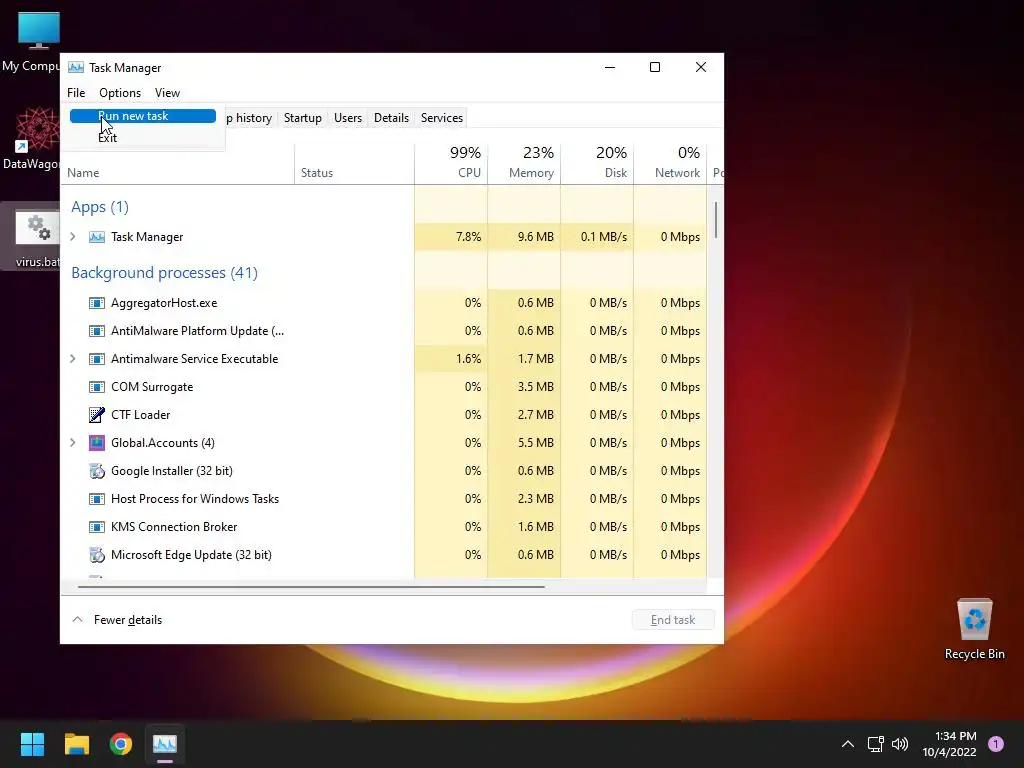This screenshot has height=768, width=1024.
Task: Select Host Process for Windows Tasks name
Action: pos(195,499)
